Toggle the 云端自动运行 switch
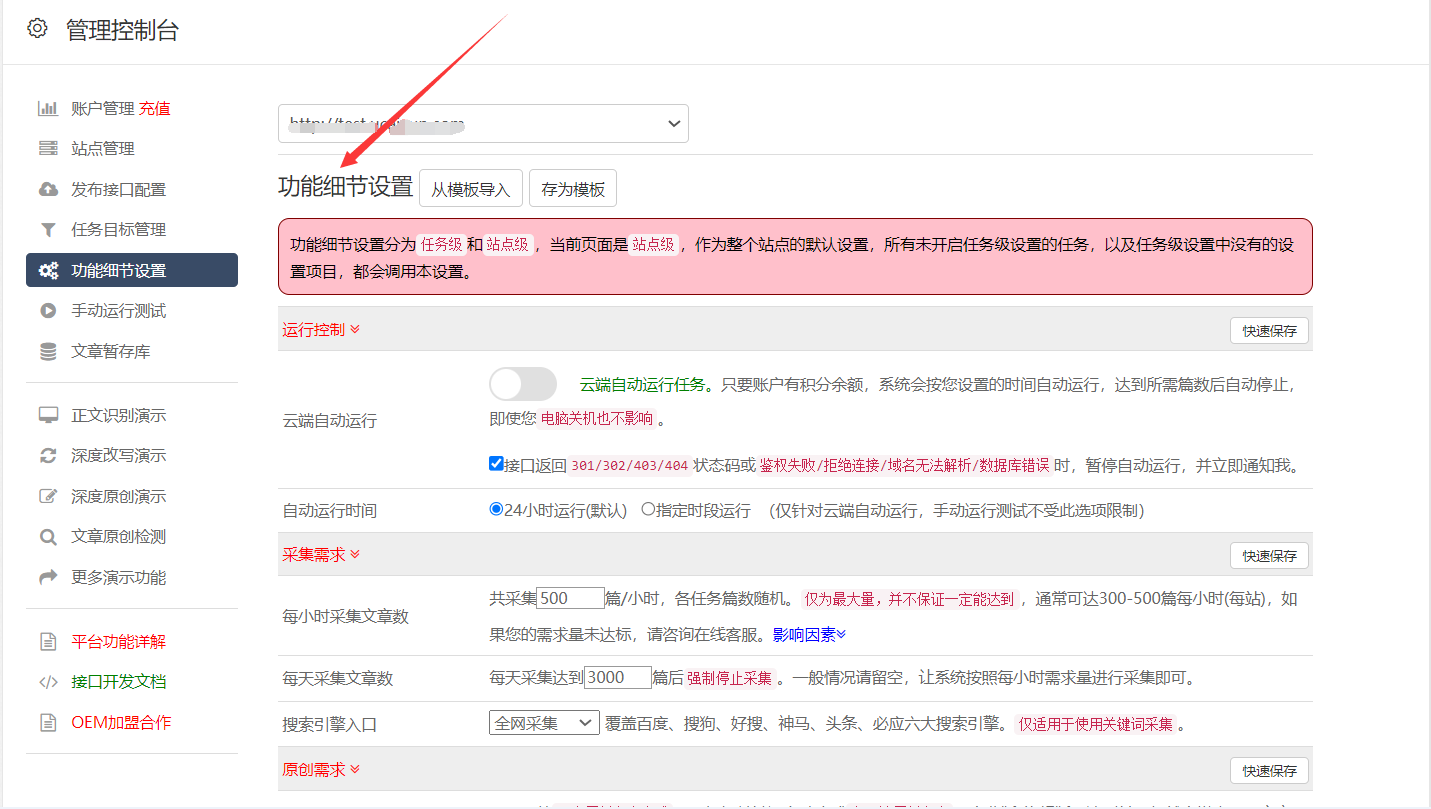 point(523,384)
